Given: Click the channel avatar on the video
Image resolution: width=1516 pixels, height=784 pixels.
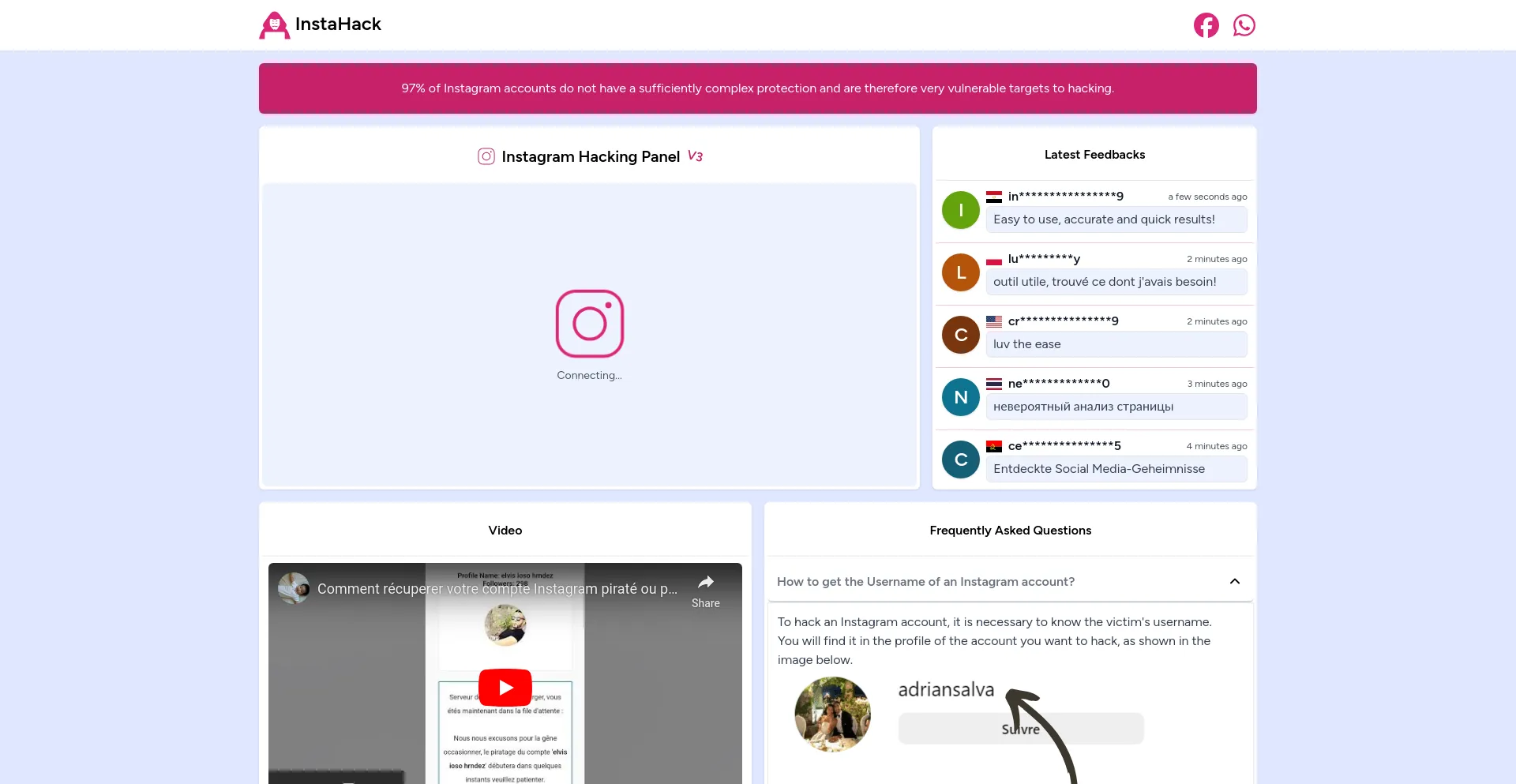Looking at the screenshot, I should 294,588.
